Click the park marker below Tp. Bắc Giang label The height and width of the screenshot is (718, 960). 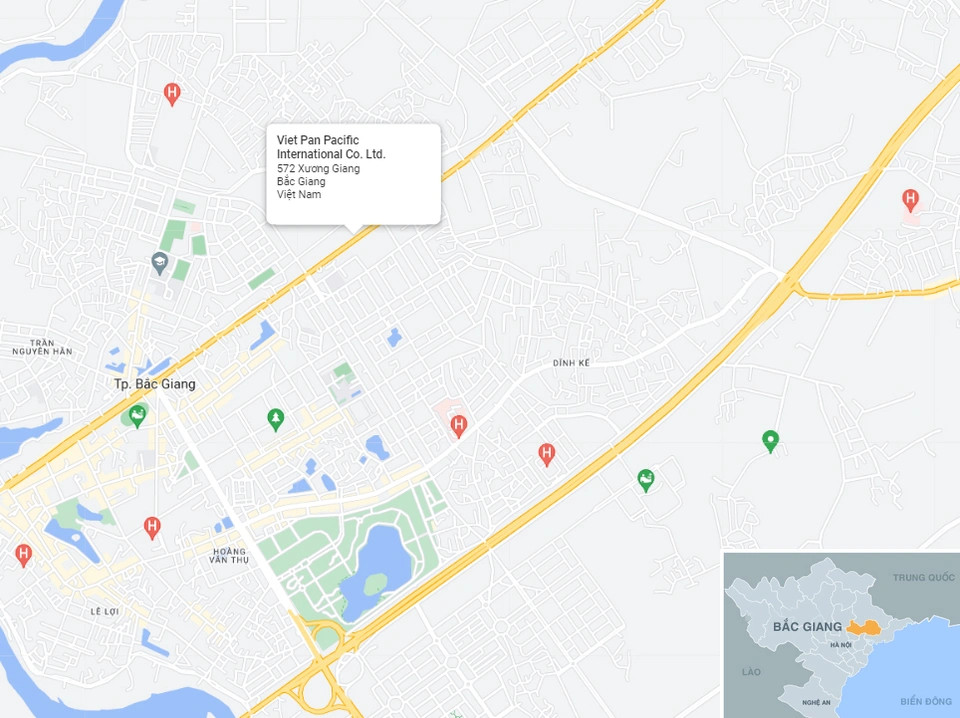click(137, 415)
